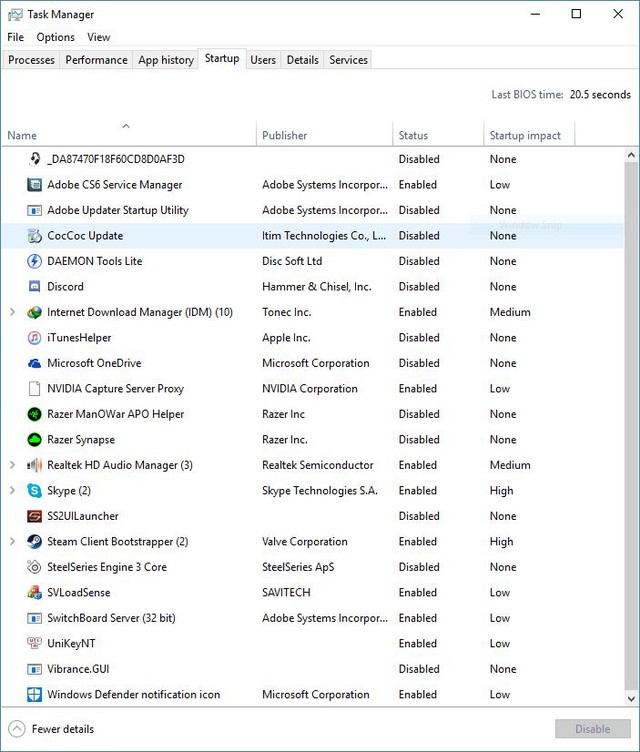Click the CocCoc Update icon

[x=34, y=235]
